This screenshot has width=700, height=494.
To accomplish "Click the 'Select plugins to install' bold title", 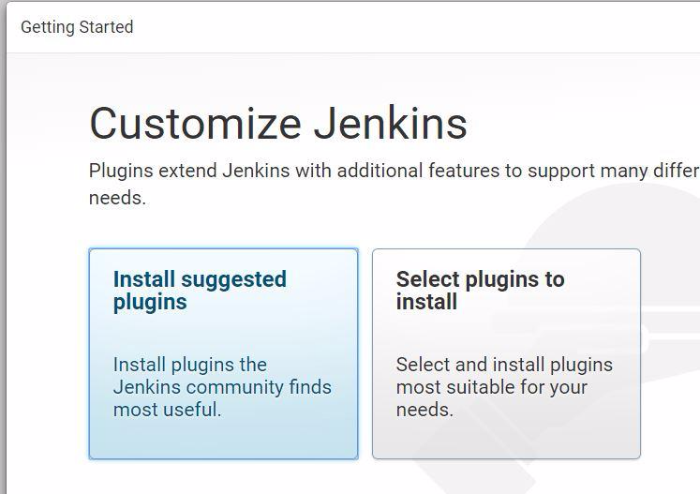I will pyautogui.click(x=480, y=291).
